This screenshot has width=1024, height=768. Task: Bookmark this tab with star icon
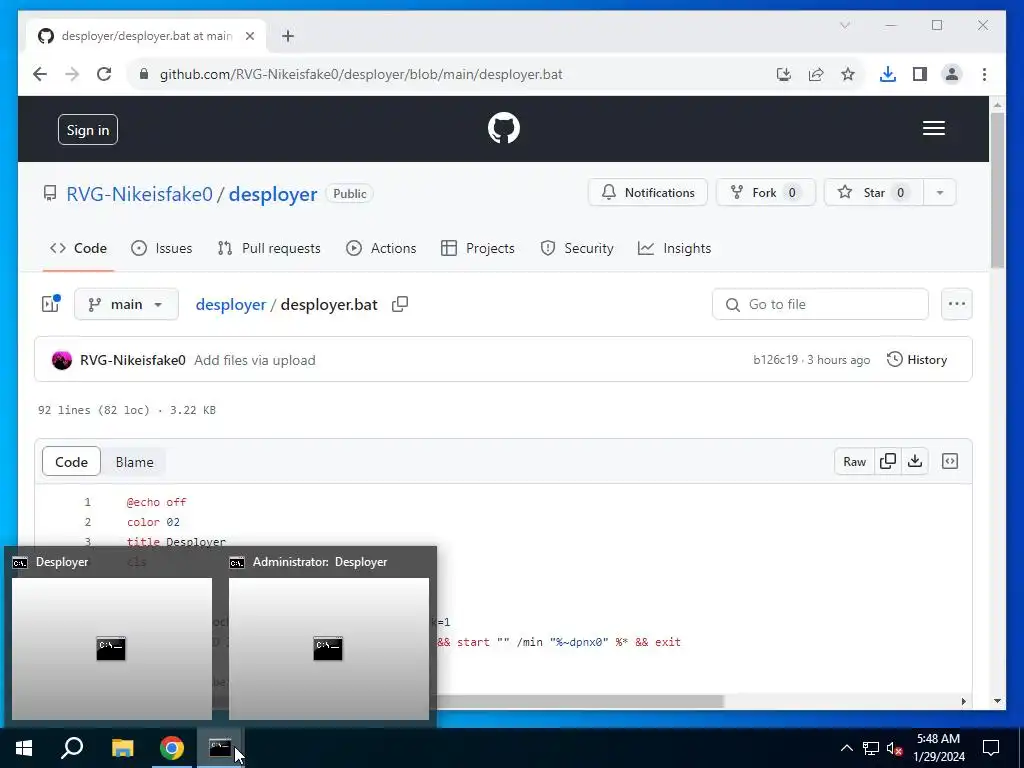click(848, 74)
